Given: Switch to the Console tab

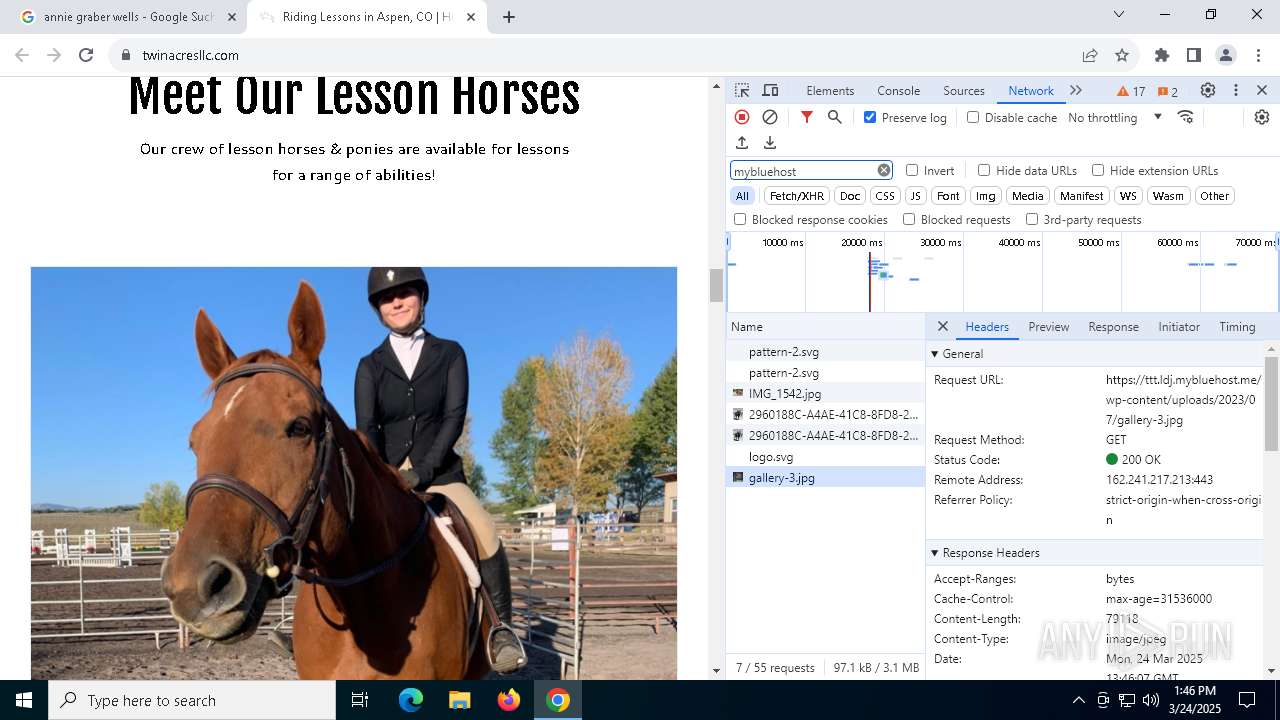Looking at the screenshot, I should coord(898,91).
